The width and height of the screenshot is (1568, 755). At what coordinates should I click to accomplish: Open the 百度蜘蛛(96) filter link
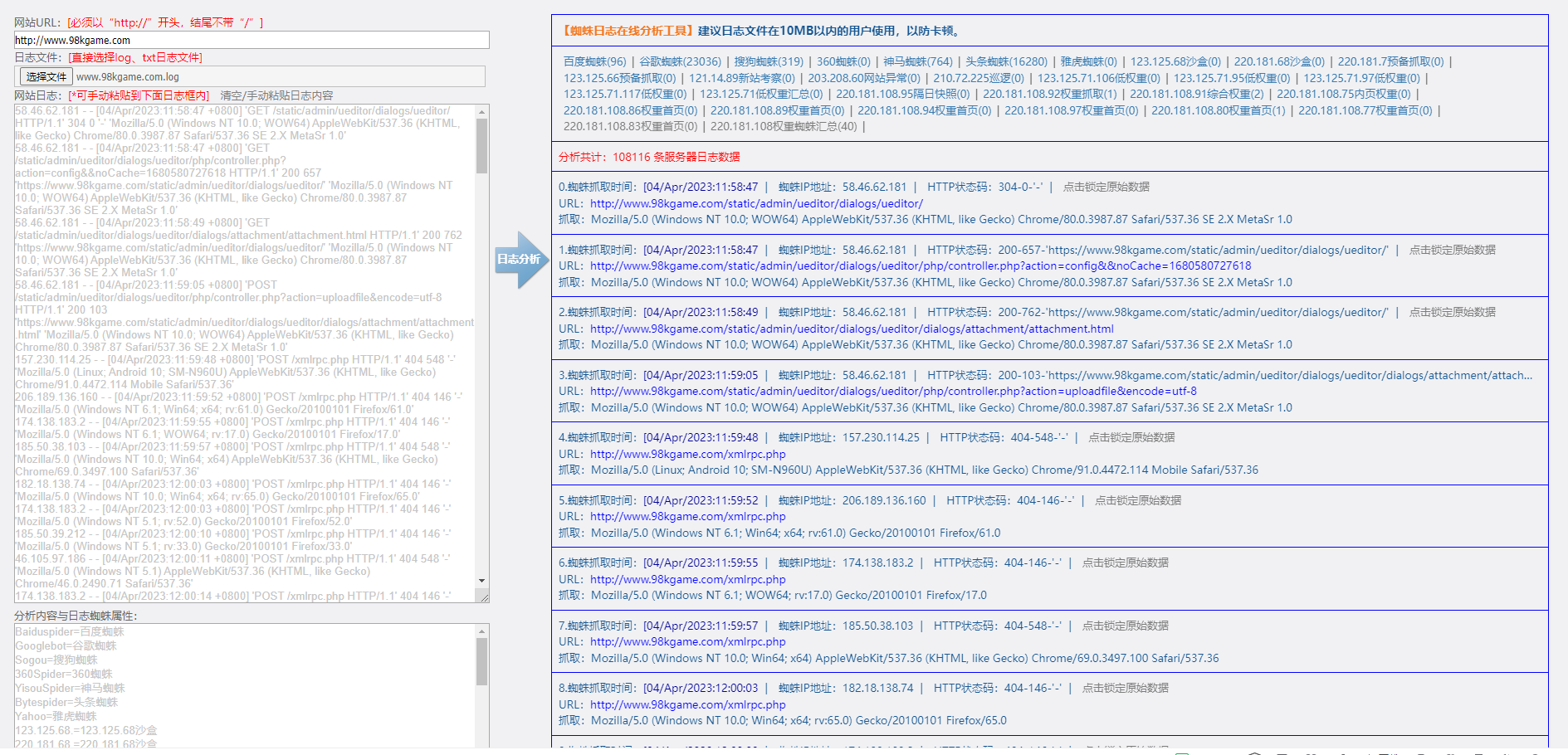(594, 61)
